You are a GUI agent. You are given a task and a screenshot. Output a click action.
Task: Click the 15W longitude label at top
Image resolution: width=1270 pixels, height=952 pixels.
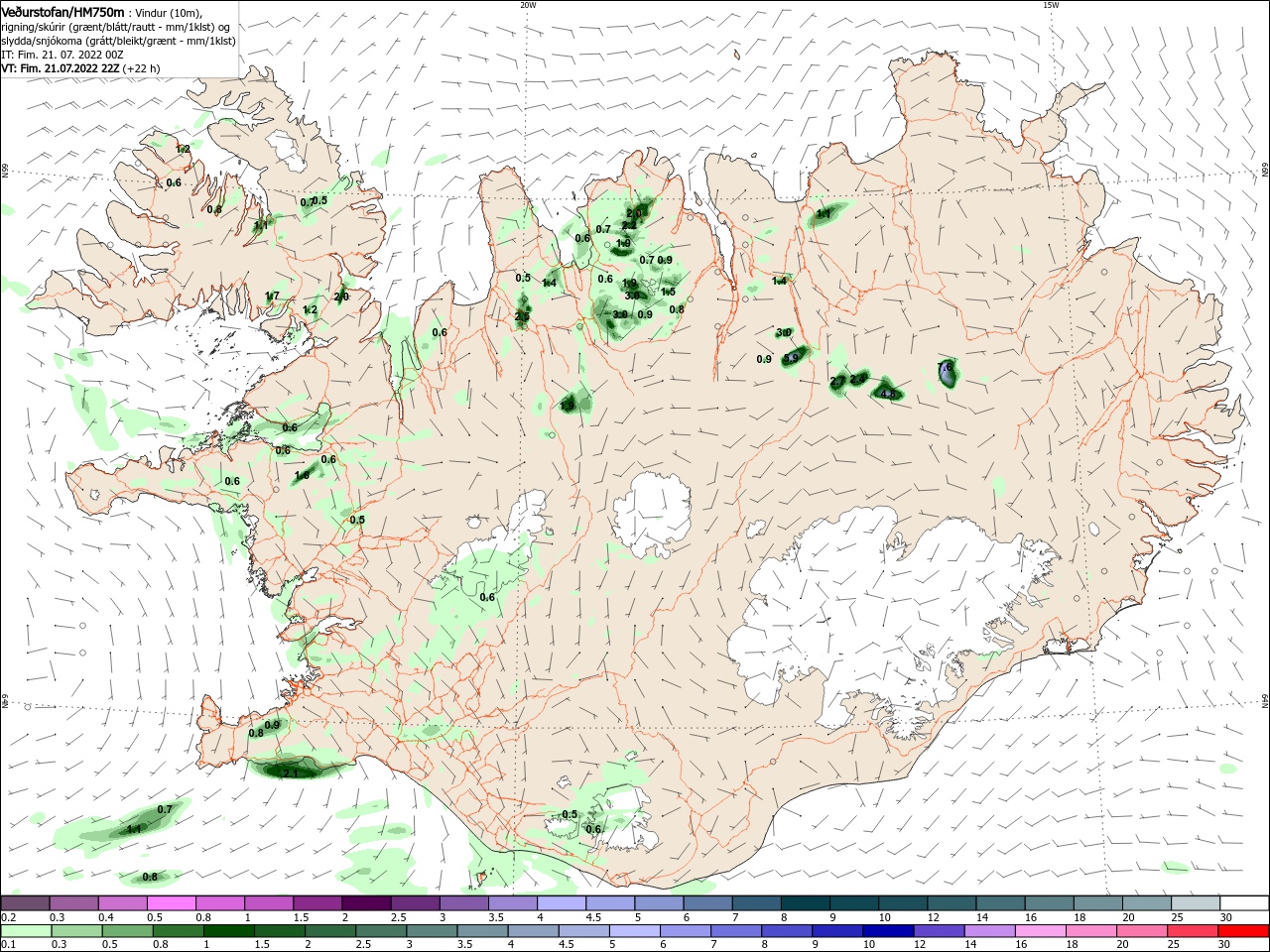(x=1051, y=5)
